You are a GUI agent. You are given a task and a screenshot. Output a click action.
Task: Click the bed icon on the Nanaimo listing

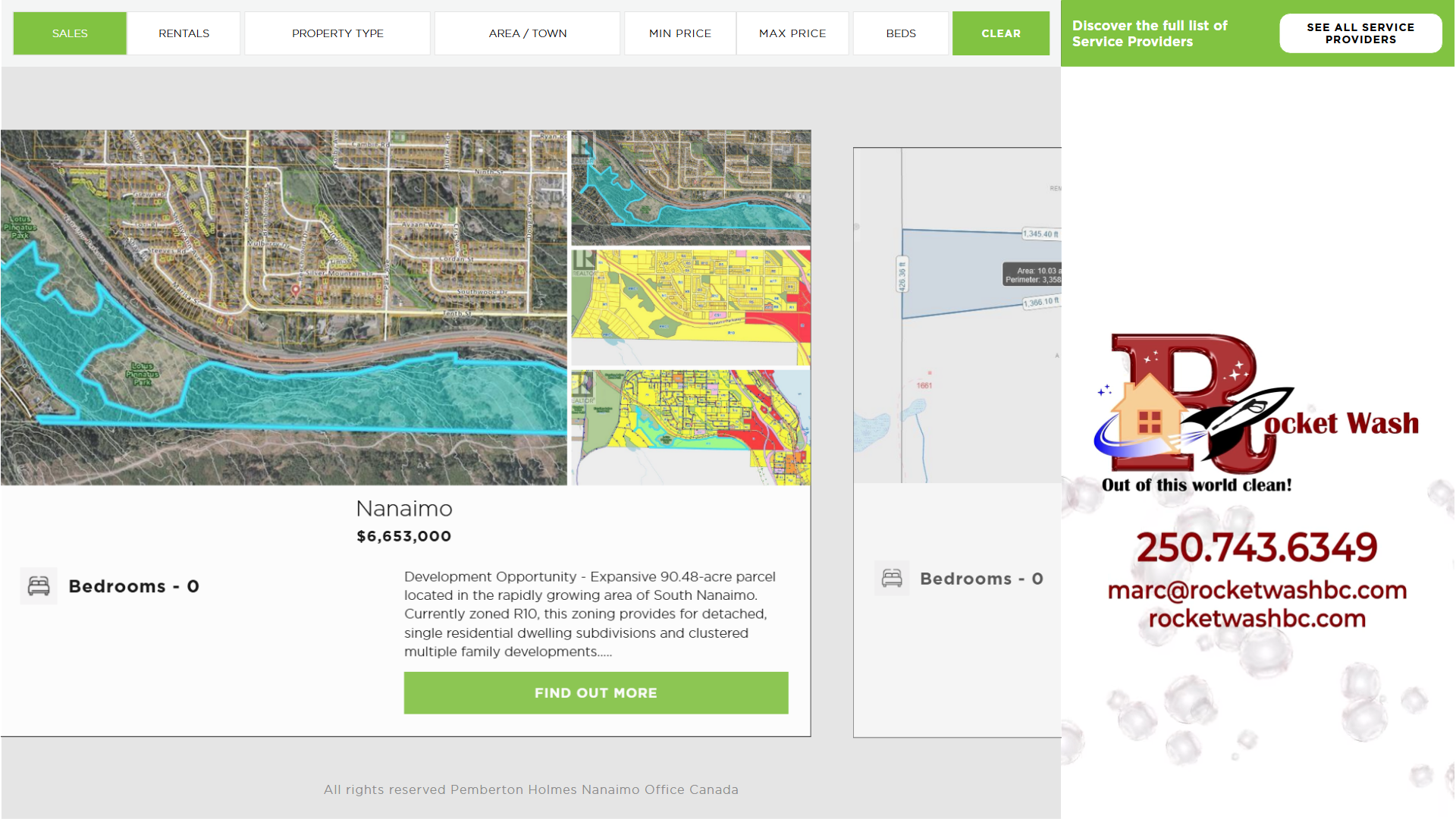[39, 586]
